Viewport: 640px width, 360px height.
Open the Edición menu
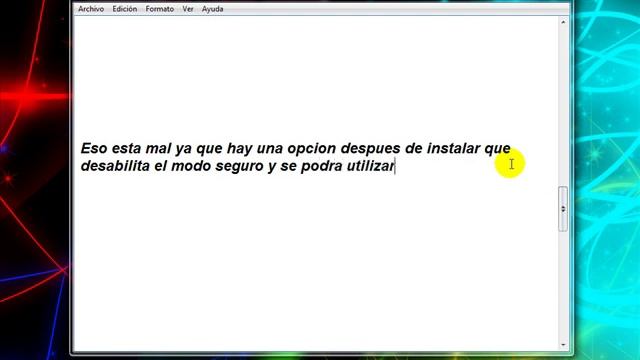[124, 9]
